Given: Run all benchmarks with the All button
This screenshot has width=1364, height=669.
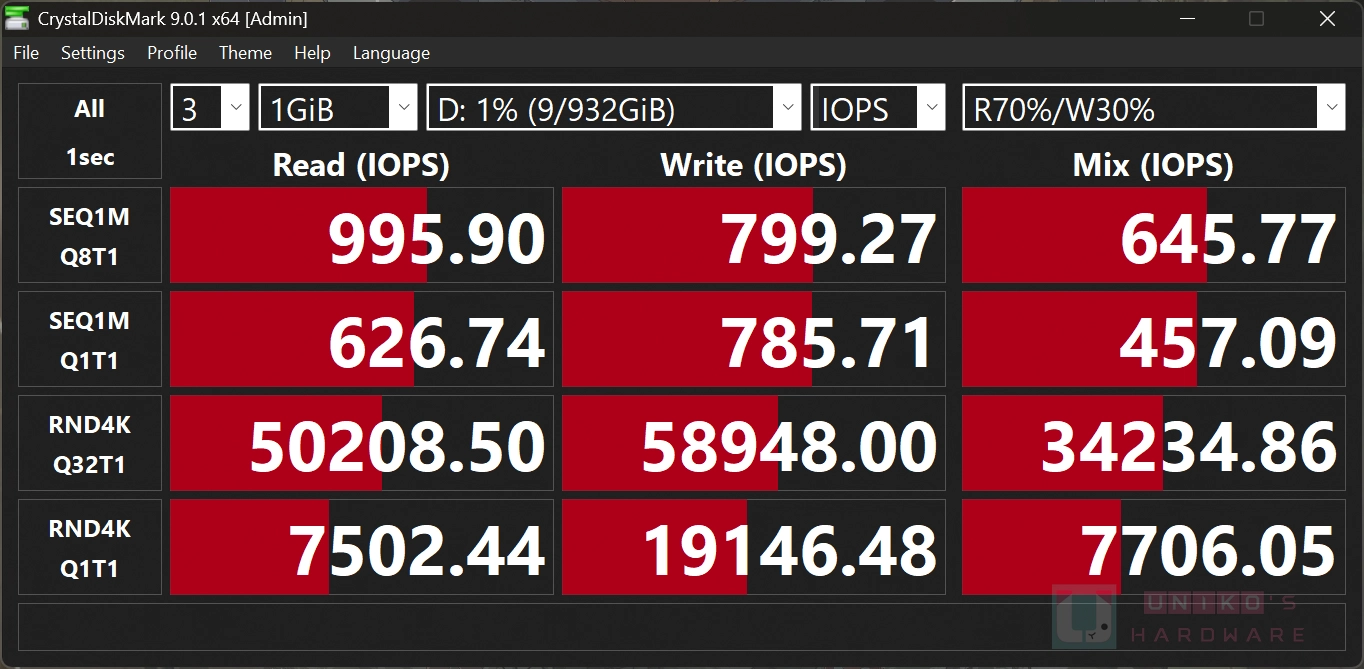Looking at the screenshot, I should pyautogui.click(x=90, y=132).
